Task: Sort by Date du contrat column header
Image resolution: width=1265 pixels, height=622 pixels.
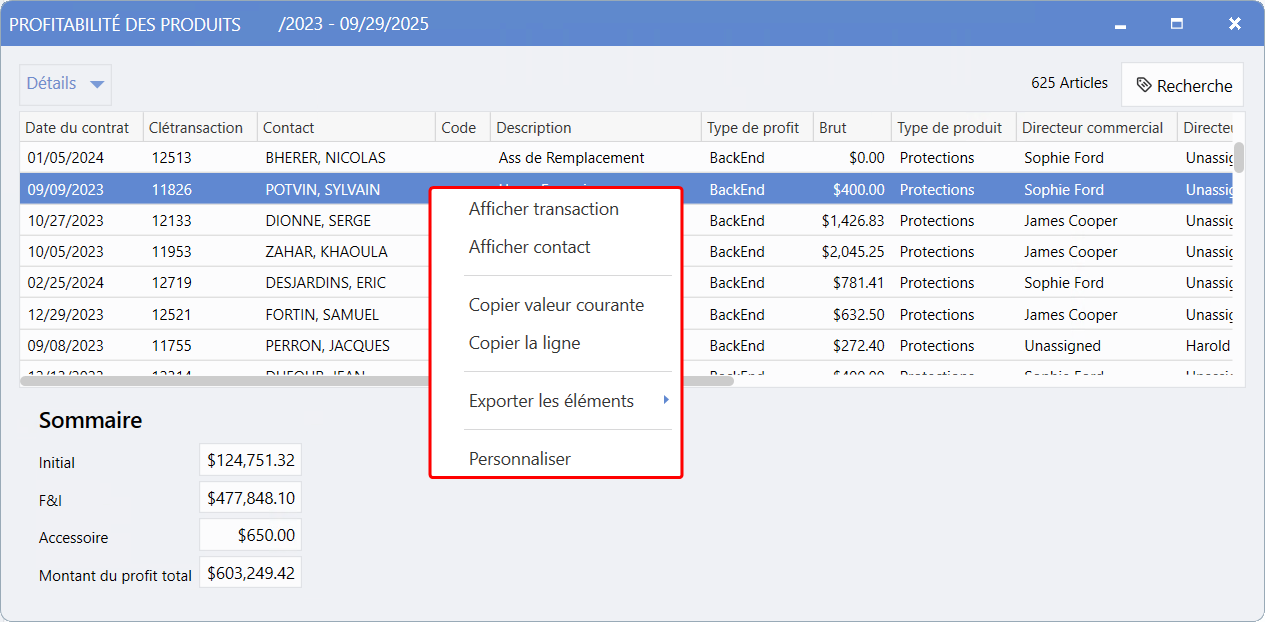Action: [78, 128]
